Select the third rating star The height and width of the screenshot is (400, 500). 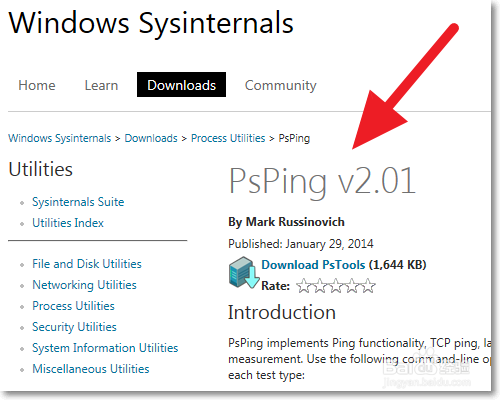tap(336, 286)
